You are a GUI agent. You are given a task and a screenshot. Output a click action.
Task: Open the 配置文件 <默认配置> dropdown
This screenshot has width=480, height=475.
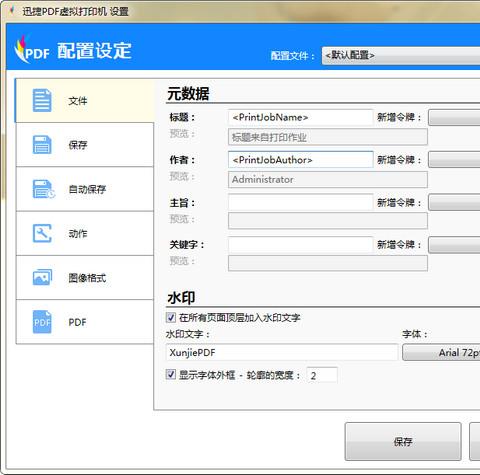pos(401,56)
